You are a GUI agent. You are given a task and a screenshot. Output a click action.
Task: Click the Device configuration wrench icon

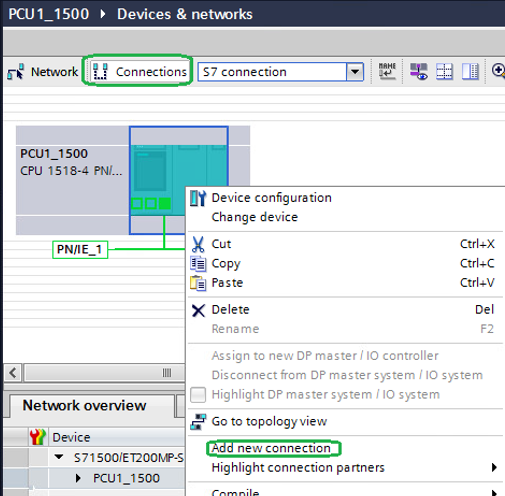(x=198, y=198)
